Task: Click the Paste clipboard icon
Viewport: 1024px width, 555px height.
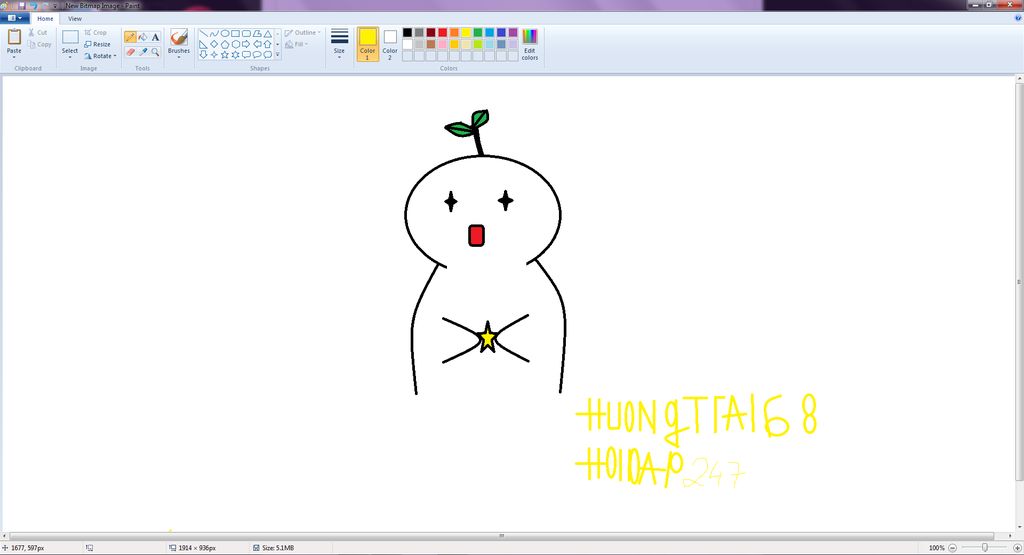Action: [14, 37]
